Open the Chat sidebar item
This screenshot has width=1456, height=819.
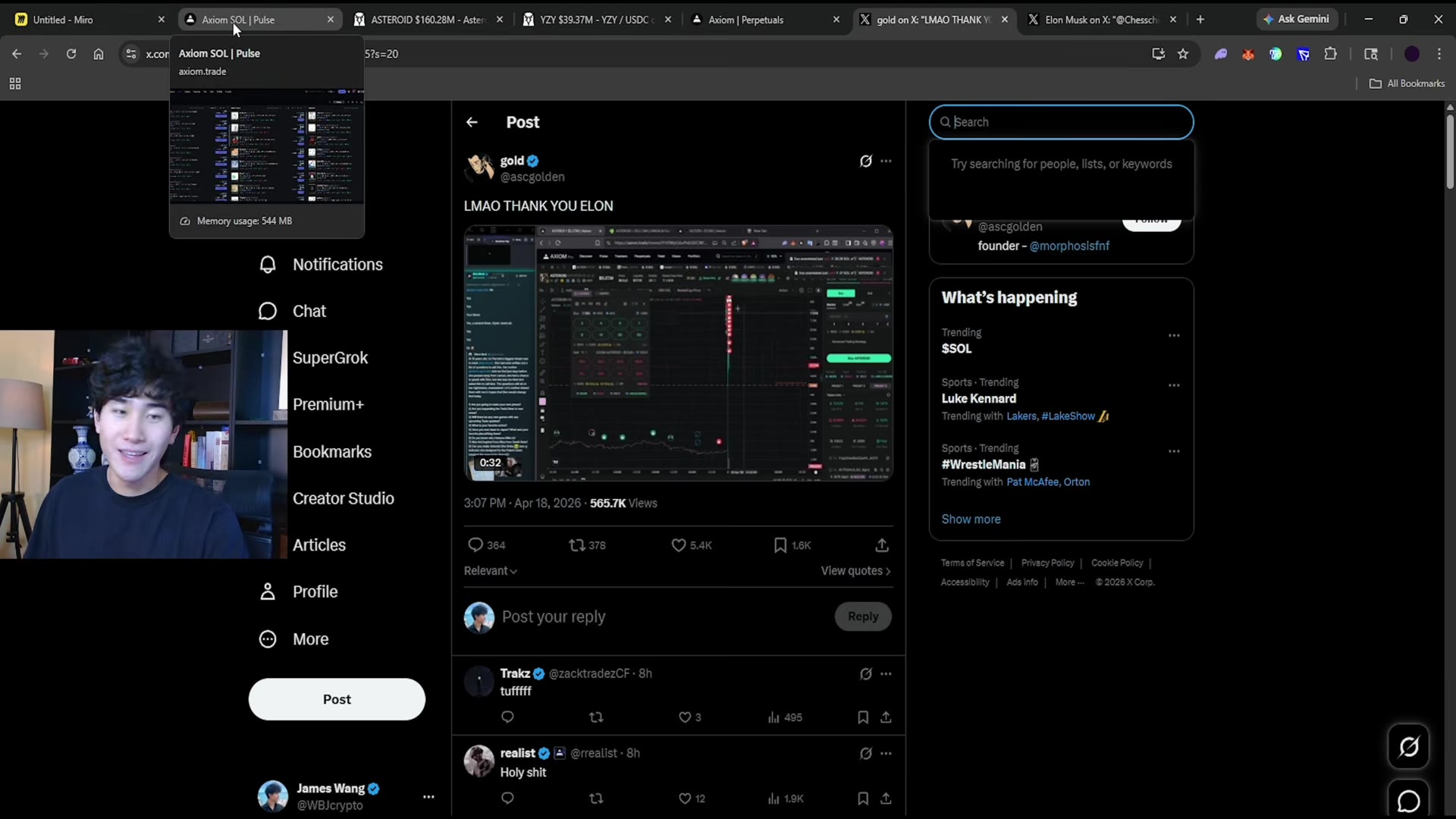[309, 311]
